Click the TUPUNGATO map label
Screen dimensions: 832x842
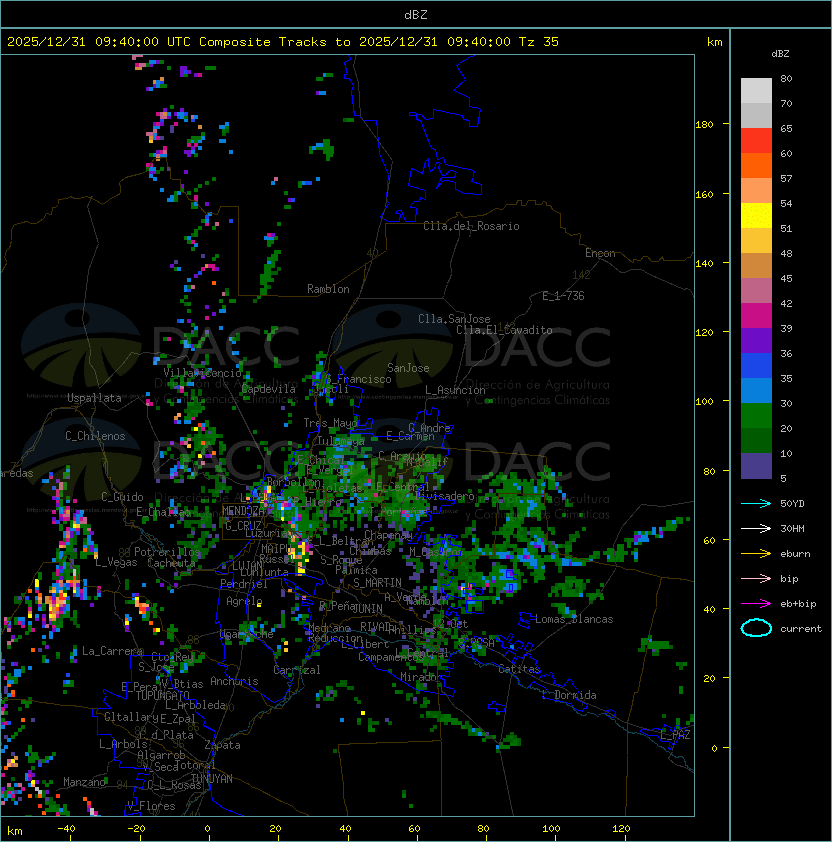click(162, 695)
